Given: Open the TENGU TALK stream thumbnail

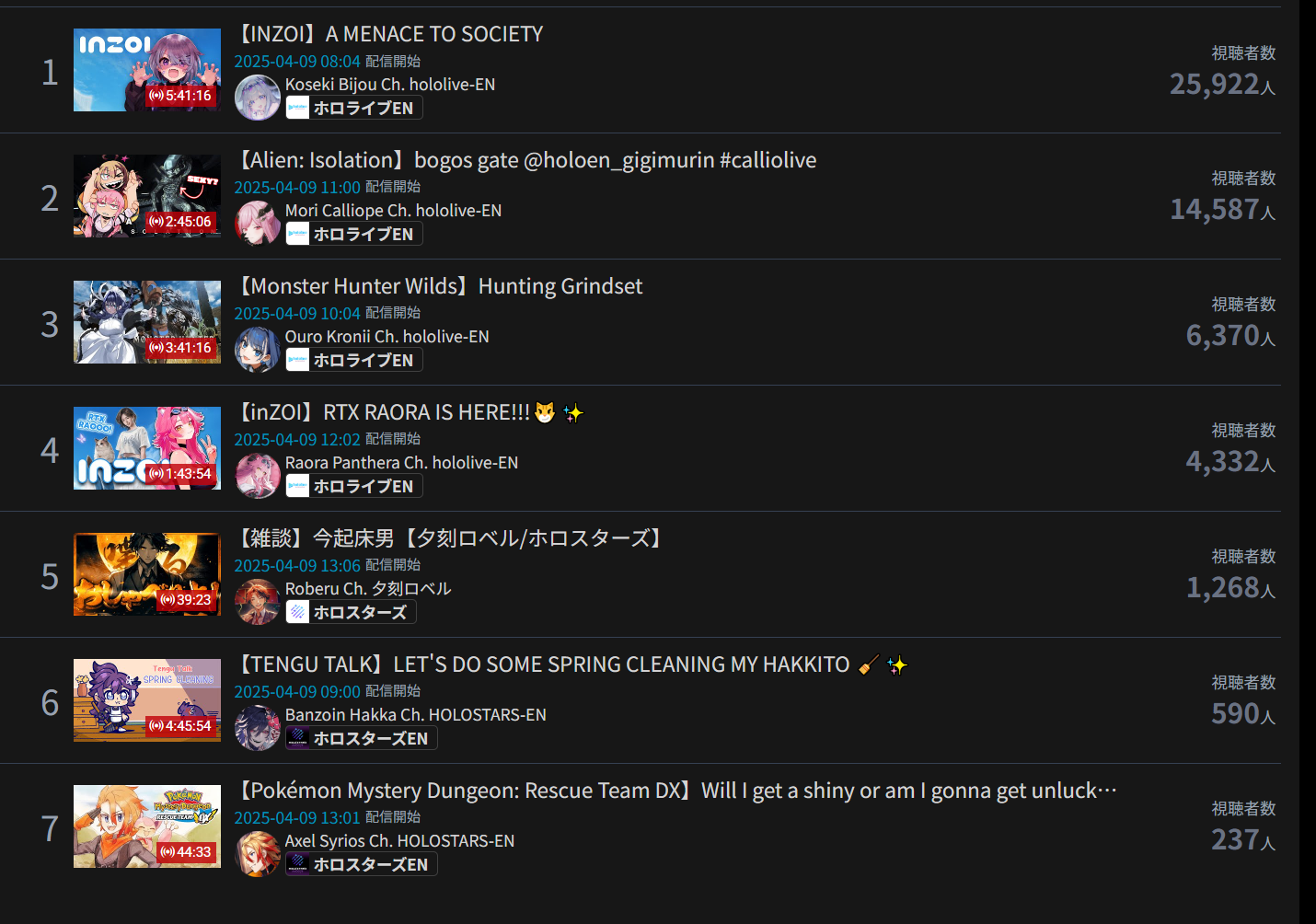Looking at the screenshot, I should [147, 700].
